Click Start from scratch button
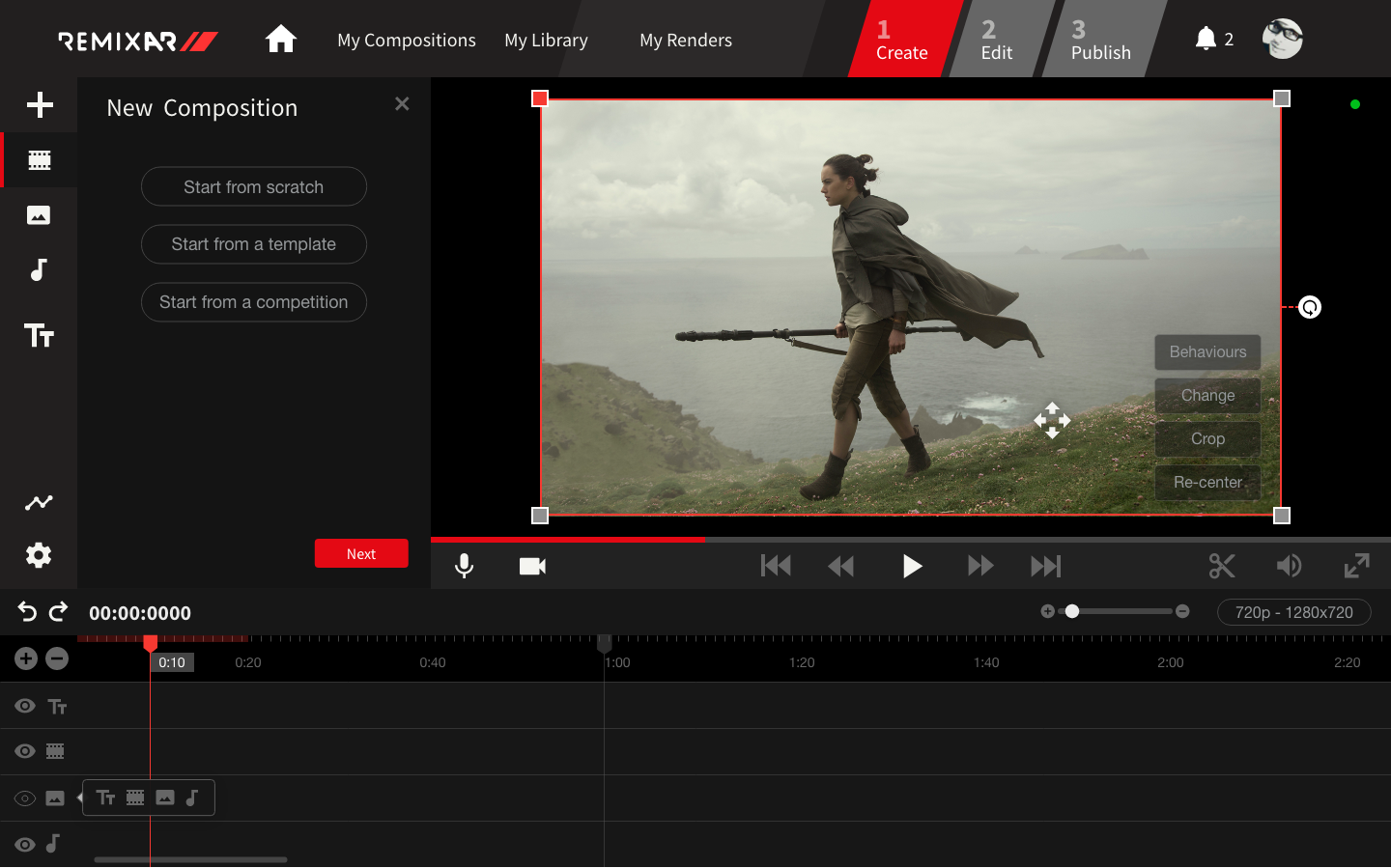 click(254, 186)
